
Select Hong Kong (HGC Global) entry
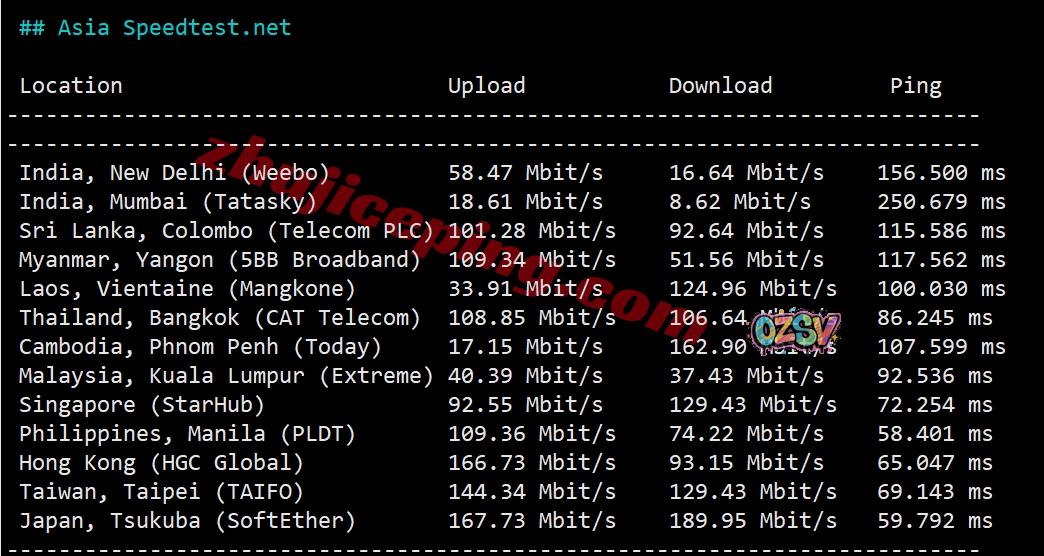(x=161, y=463)
